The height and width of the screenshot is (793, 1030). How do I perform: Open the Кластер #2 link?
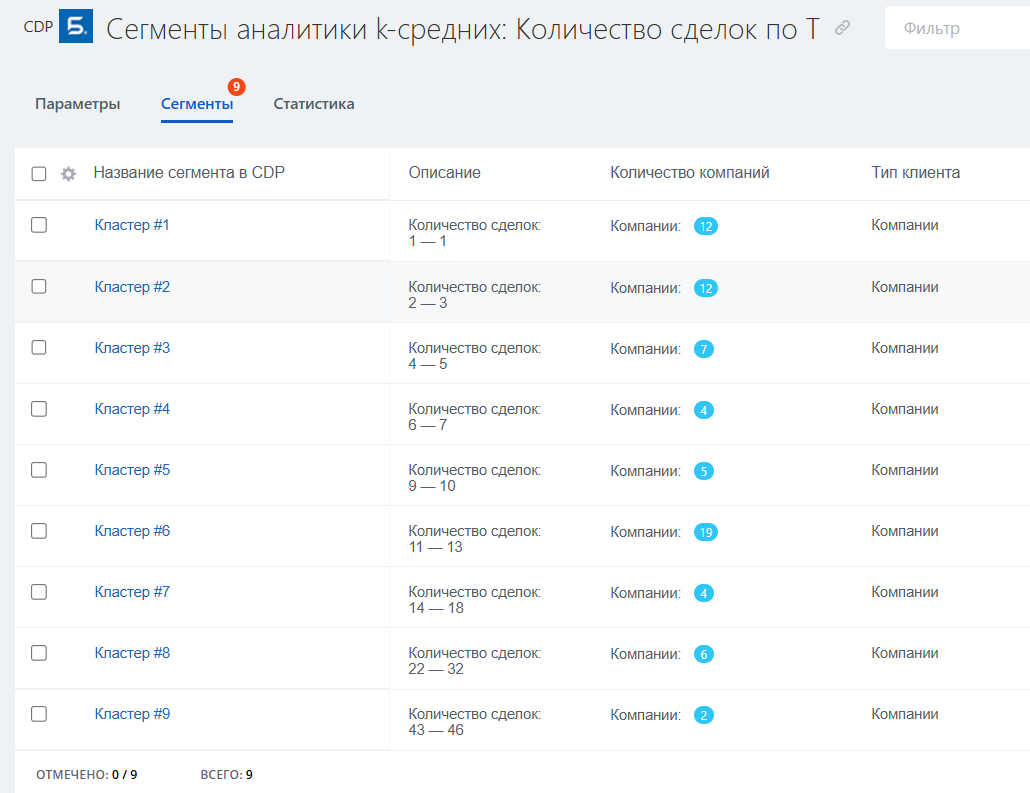coord(132,286)
